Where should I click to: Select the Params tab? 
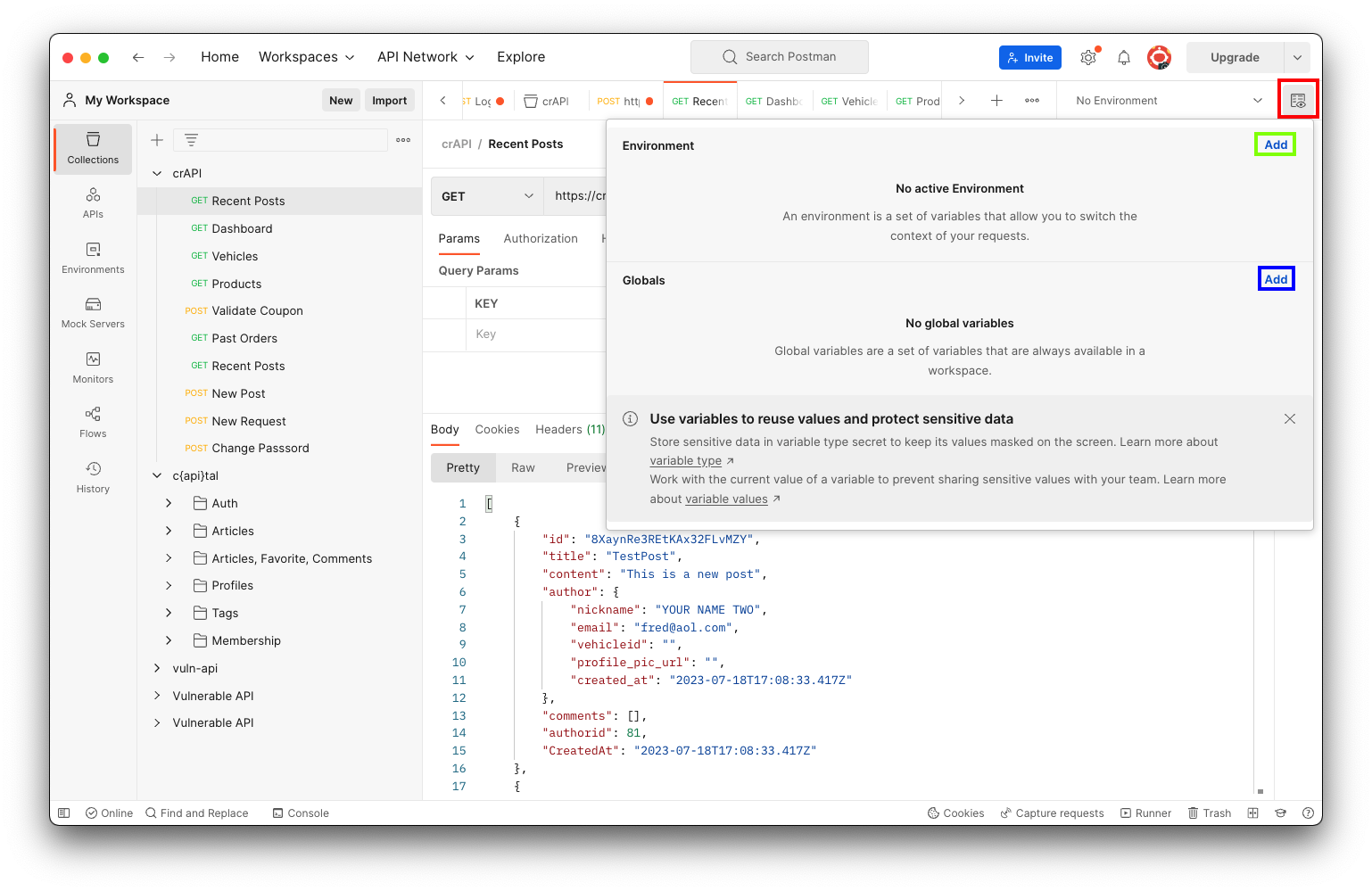coord(459,239)
